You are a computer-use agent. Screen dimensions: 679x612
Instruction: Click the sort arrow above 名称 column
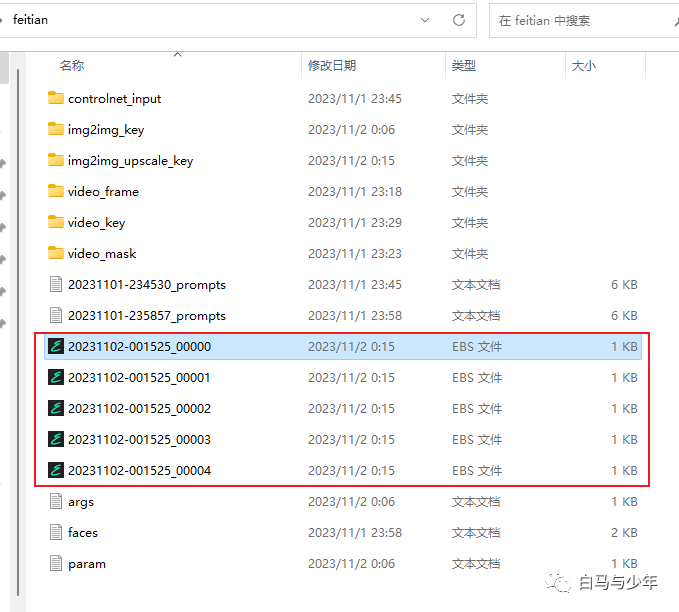point(177,55)
